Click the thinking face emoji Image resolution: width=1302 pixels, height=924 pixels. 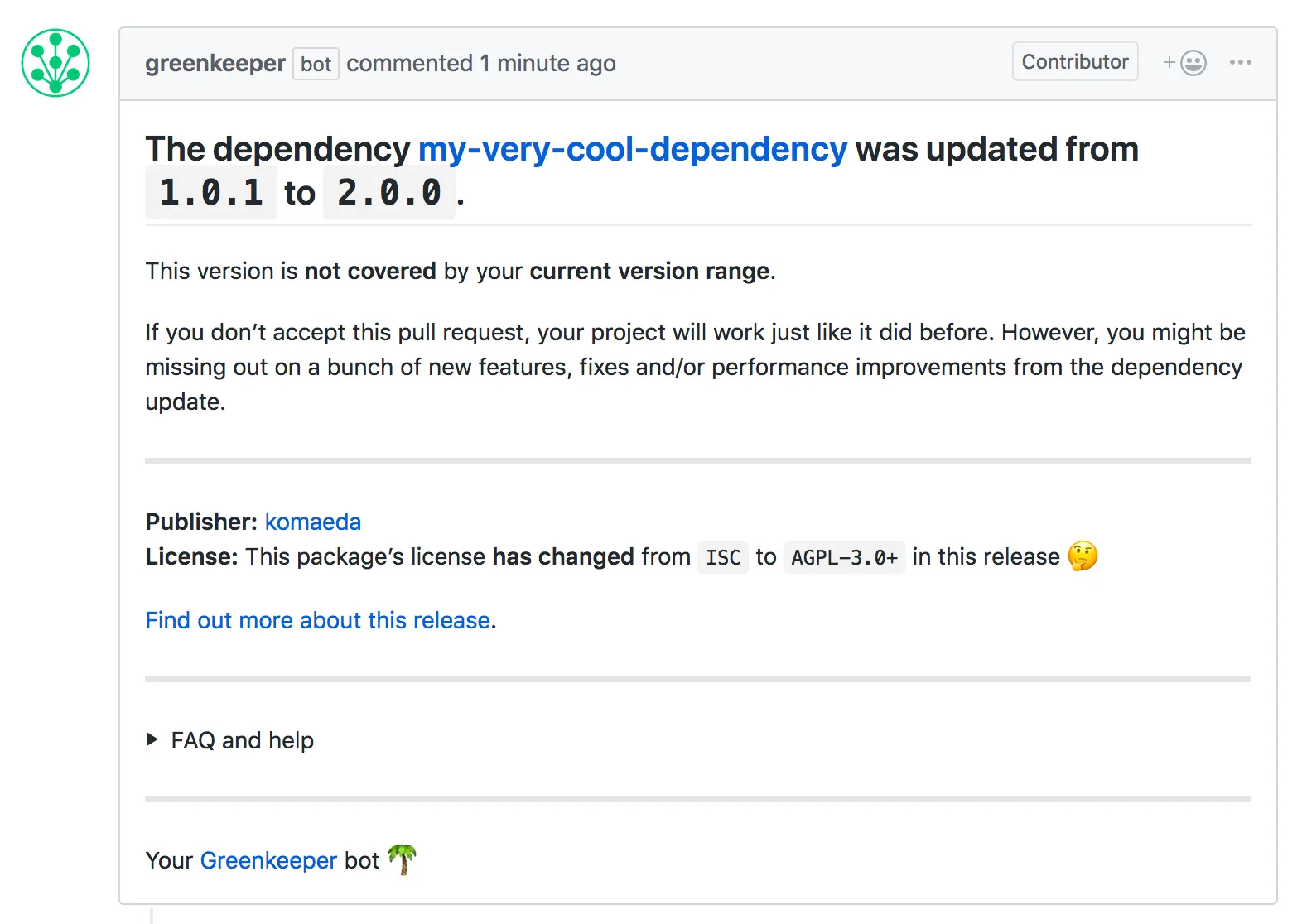pyautogui.click(x=1082, y=556)
